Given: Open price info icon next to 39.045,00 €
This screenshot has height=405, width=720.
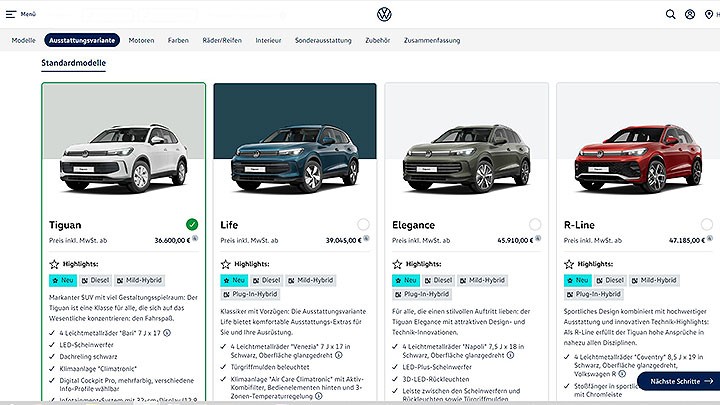Looking at the screenshot, I should pos(366,238).
